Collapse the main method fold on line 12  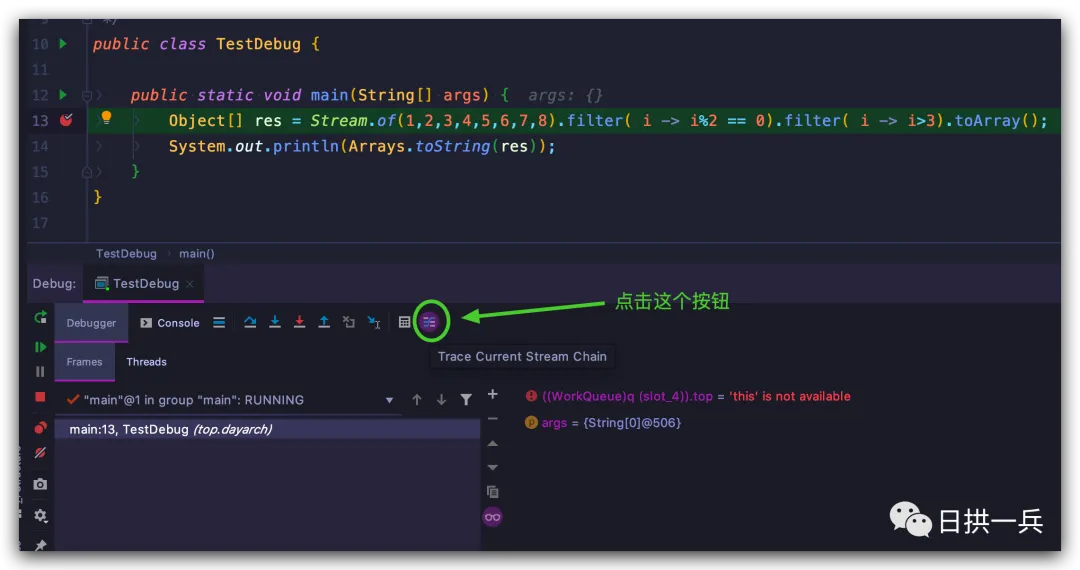pos(87,95)
